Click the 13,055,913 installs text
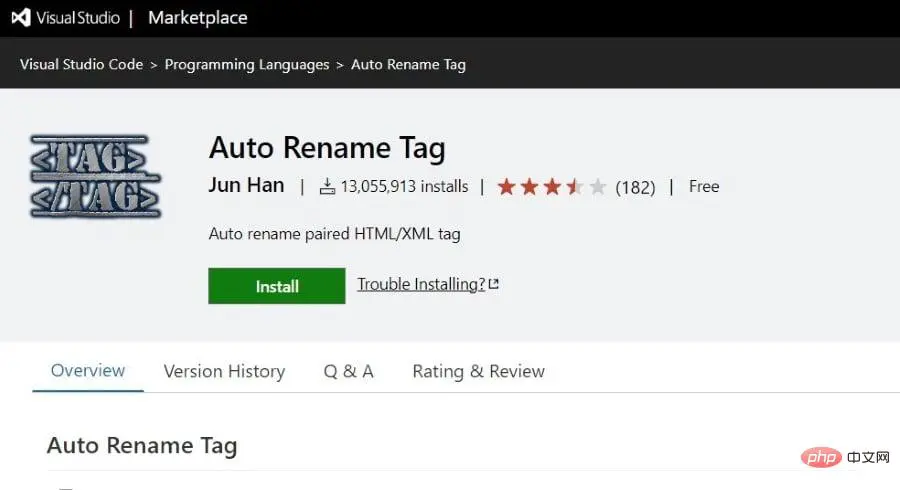The width and height of the screenshot is (900, 490). (404, 186)
